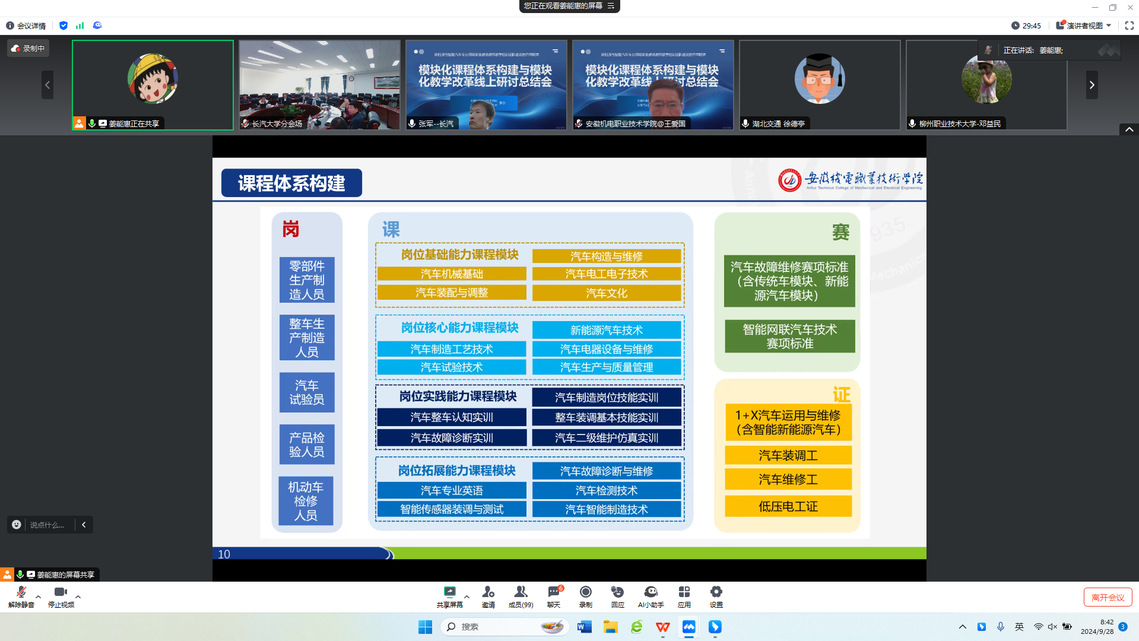Screen dimensions: 1139x641
Task: Click the Record (录制) icon
Action: click(x=586, y=596)
